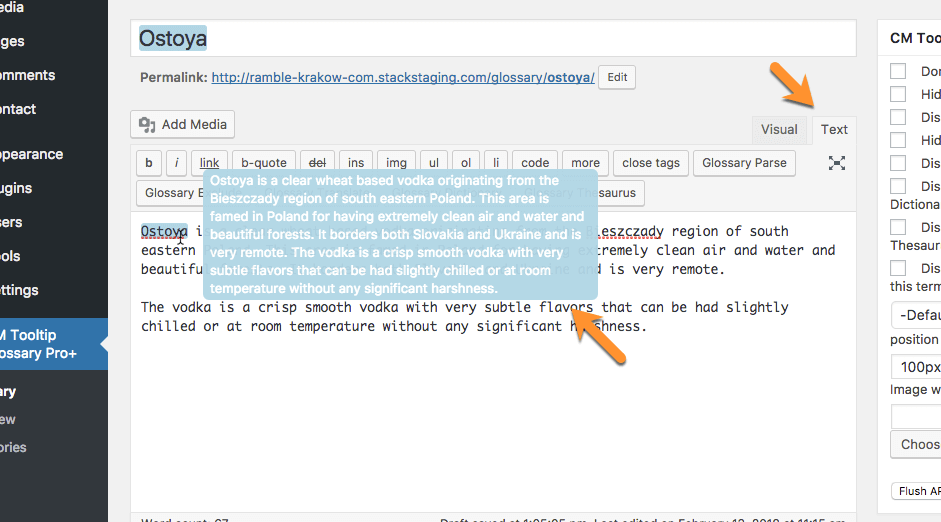Viewport: 941px width, 522px height.
Task: Click the b-quote quicktag button
Action: (264, 163)
